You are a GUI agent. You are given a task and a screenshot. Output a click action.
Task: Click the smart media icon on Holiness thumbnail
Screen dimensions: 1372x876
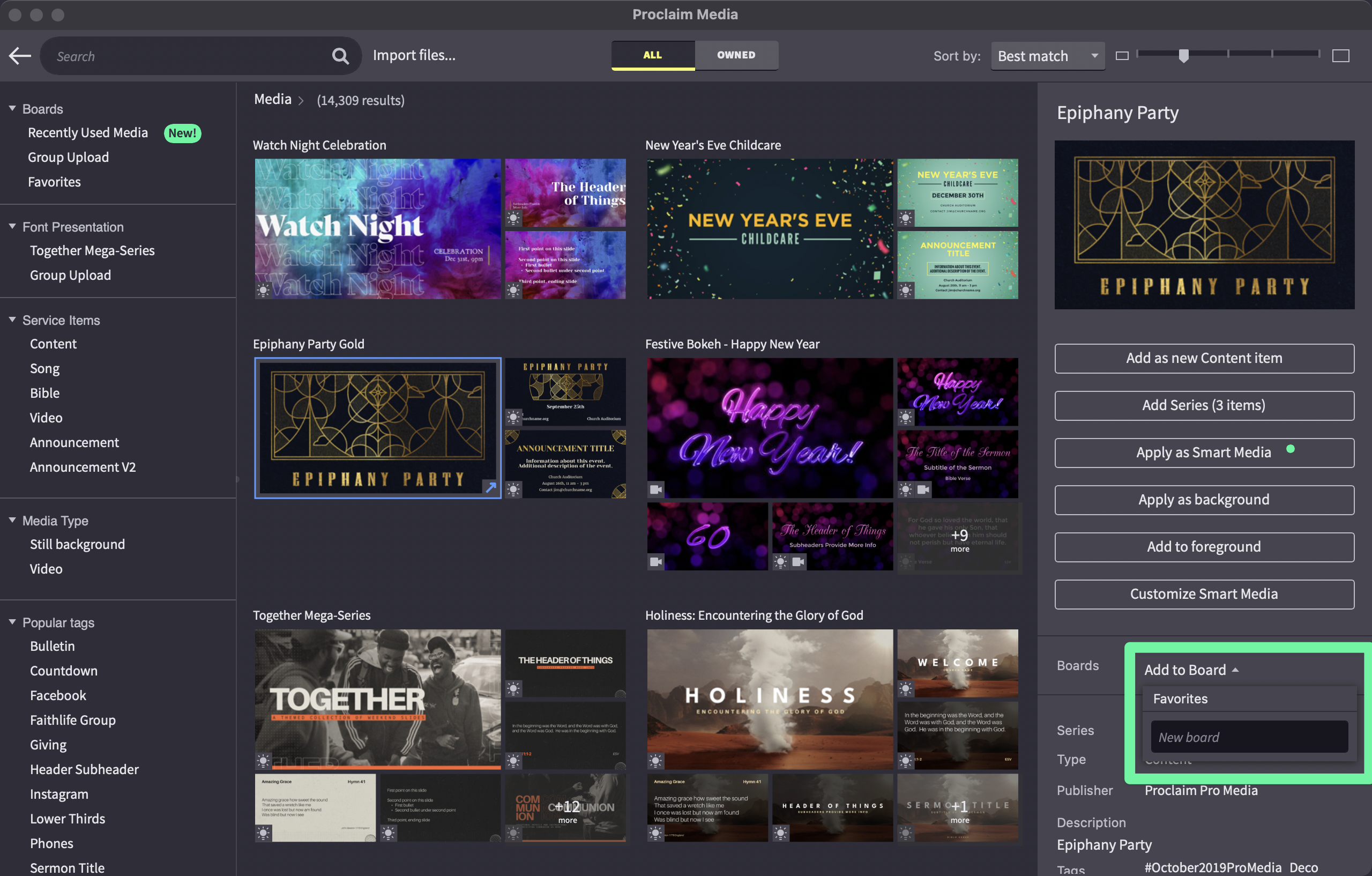(x=655, y=760)
